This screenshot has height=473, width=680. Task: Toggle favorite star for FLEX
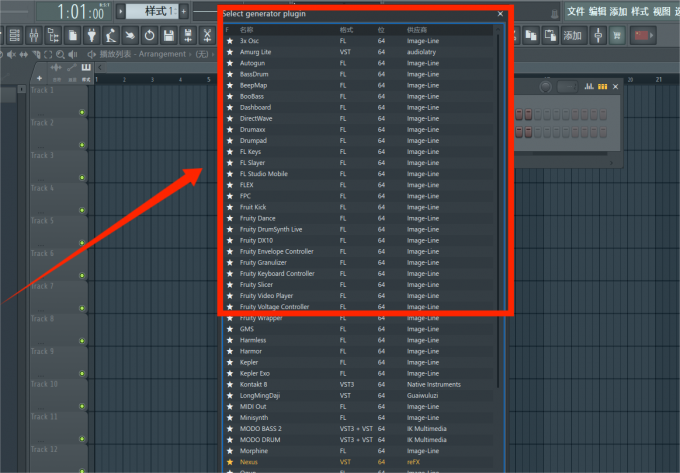(x=230, y=185)
